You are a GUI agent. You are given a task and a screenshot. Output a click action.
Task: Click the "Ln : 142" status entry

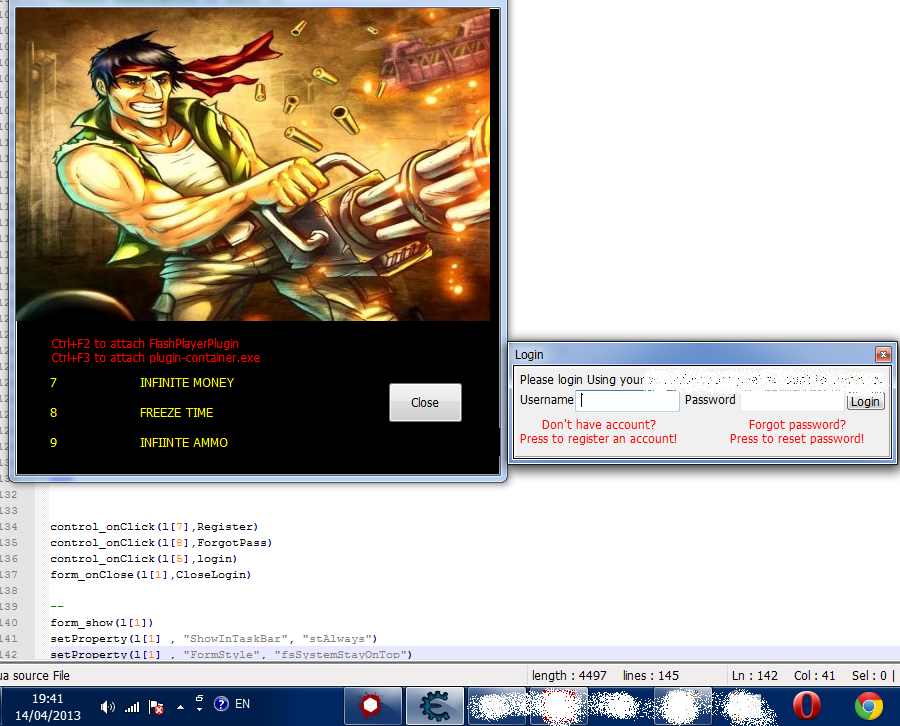coord(755,676)
